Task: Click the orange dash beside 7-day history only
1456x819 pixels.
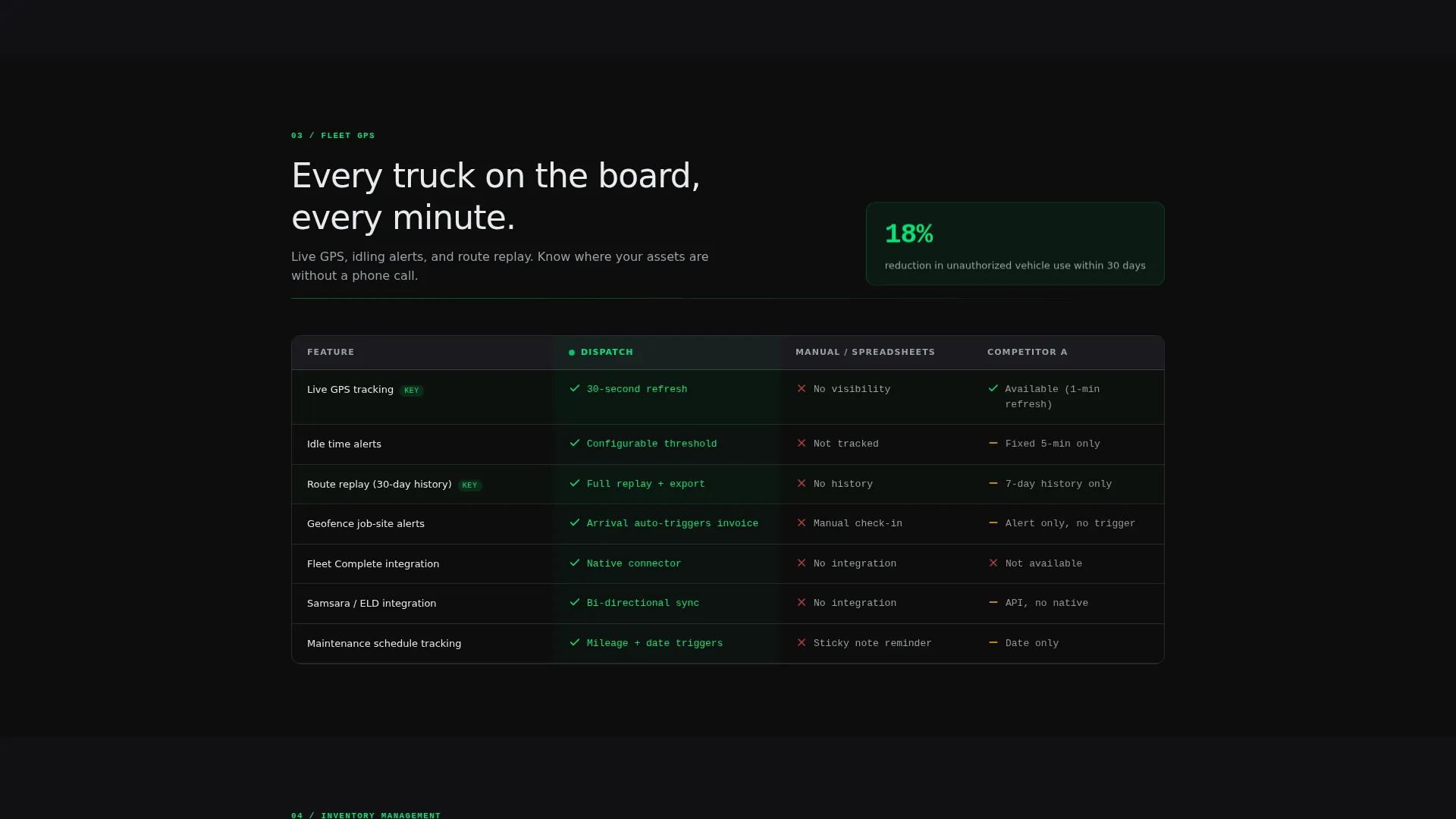Action: (993, 483)
